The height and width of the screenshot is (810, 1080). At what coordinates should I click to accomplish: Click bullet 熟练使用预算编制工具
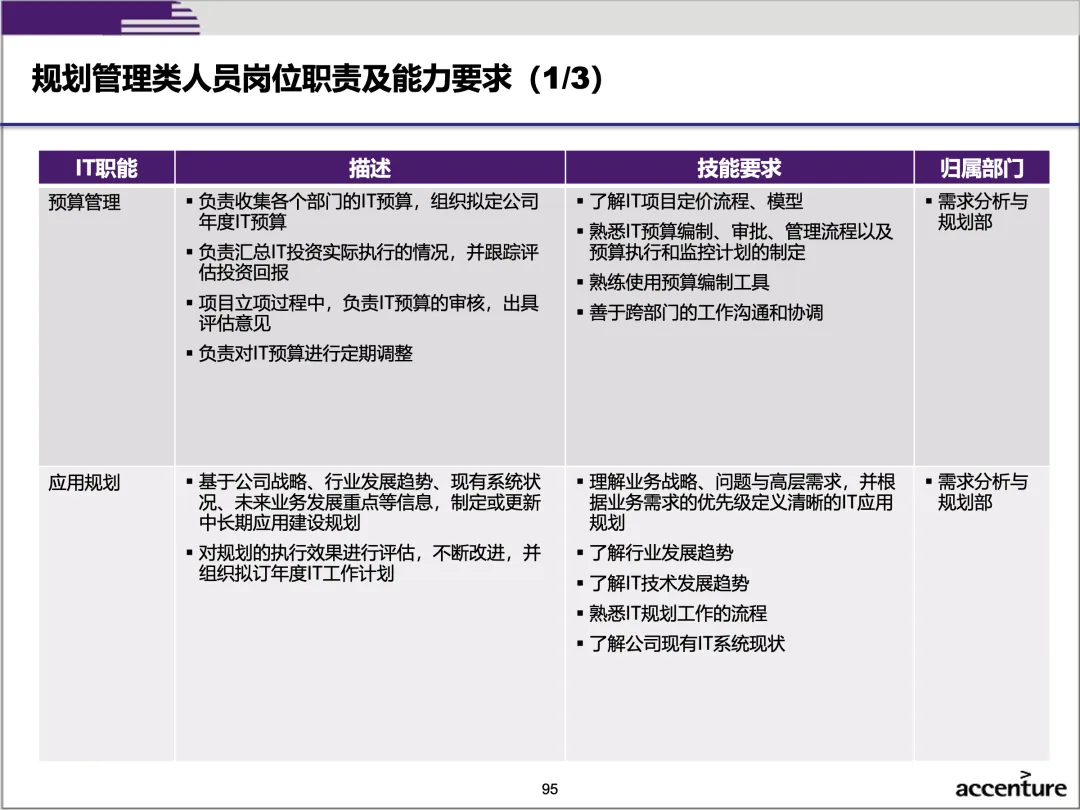[x=673, y=282]
